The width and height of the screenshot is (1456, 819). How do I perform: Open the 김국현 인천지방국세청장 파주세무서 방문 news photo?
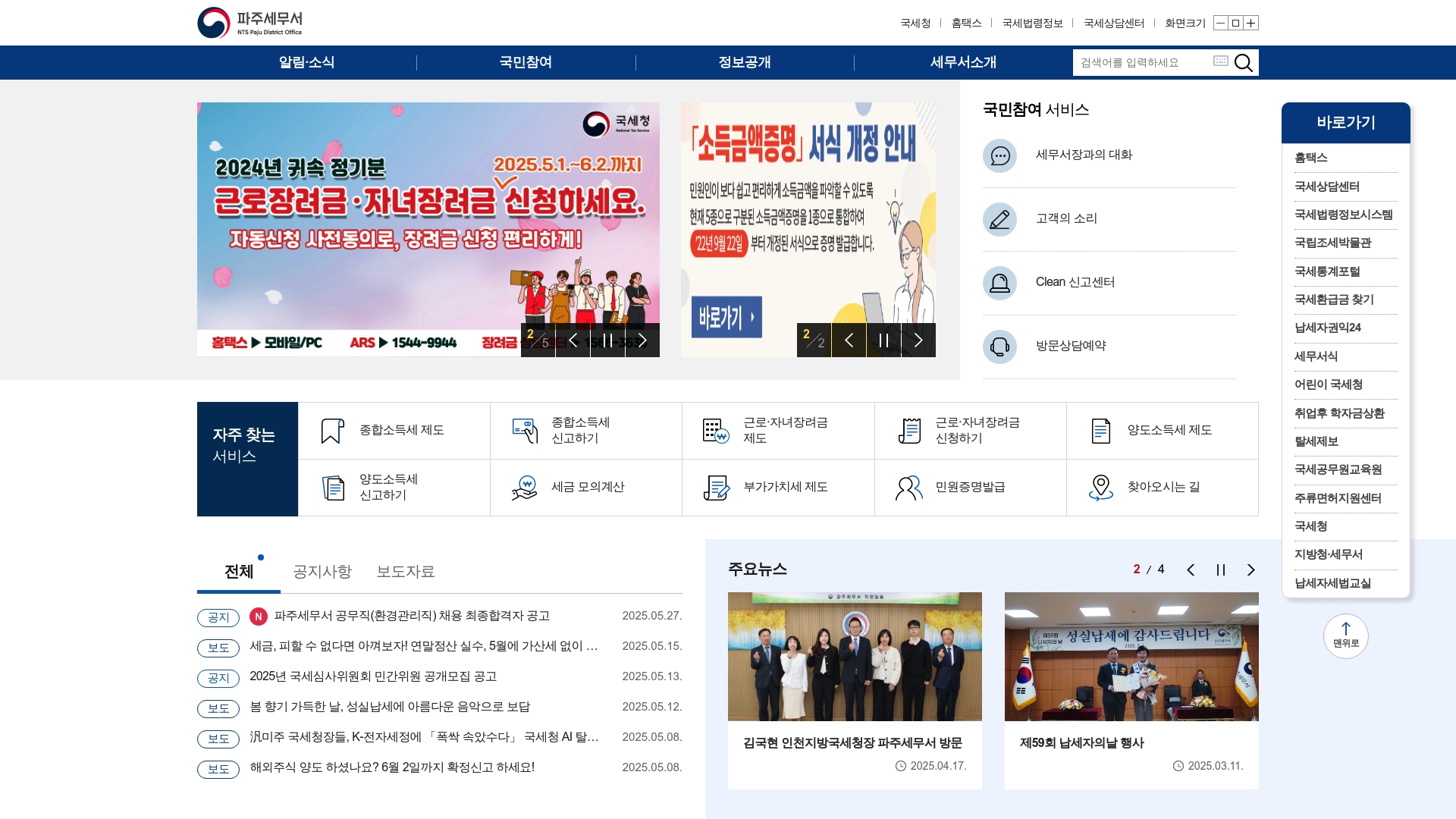click(855, 657)
